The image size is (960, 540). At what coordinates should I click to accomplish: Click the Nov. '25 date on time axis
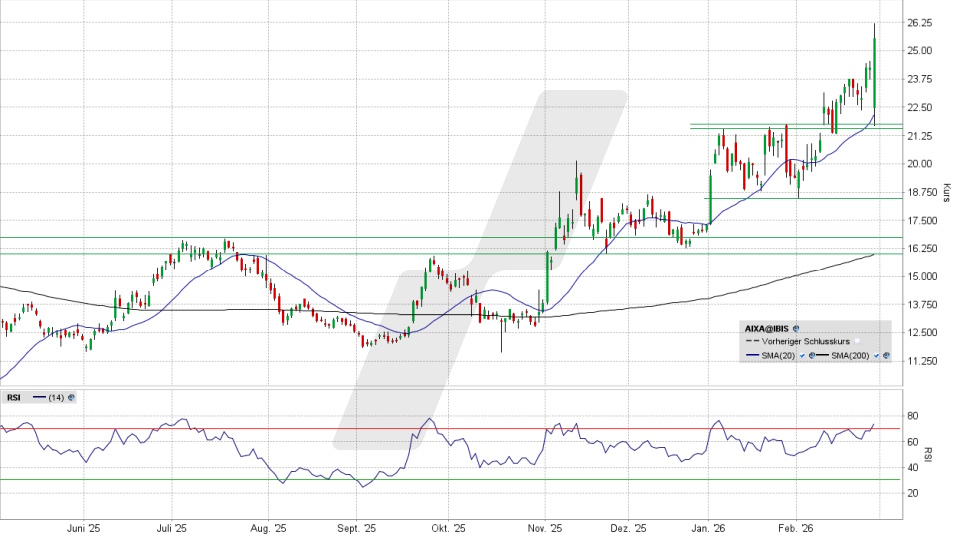(x=544, y=529)
